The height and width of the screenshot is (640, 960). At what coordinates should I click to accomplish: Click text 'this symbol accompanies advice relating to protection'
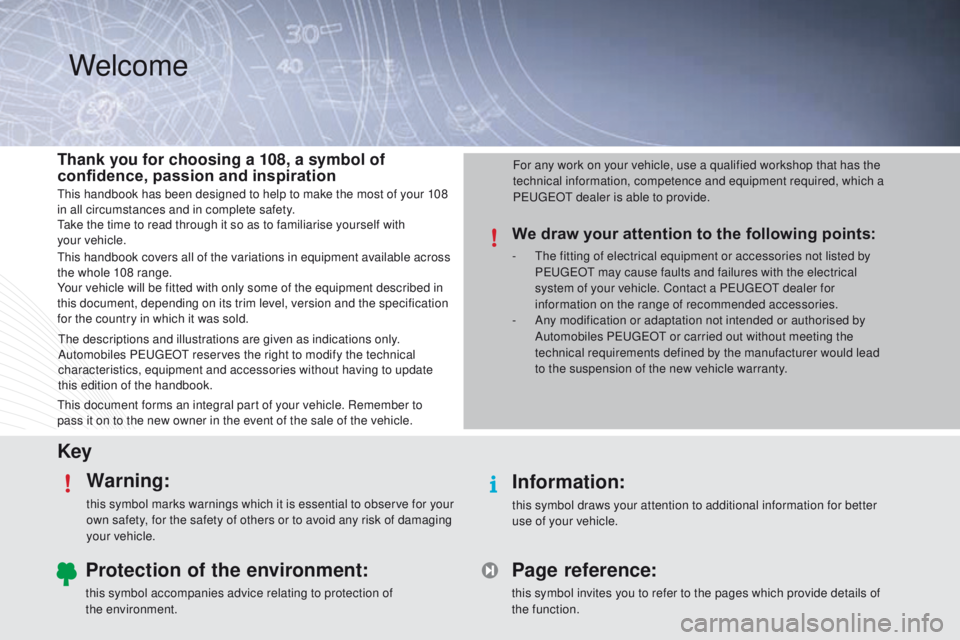pyautogui.click(x=239, y=601)
